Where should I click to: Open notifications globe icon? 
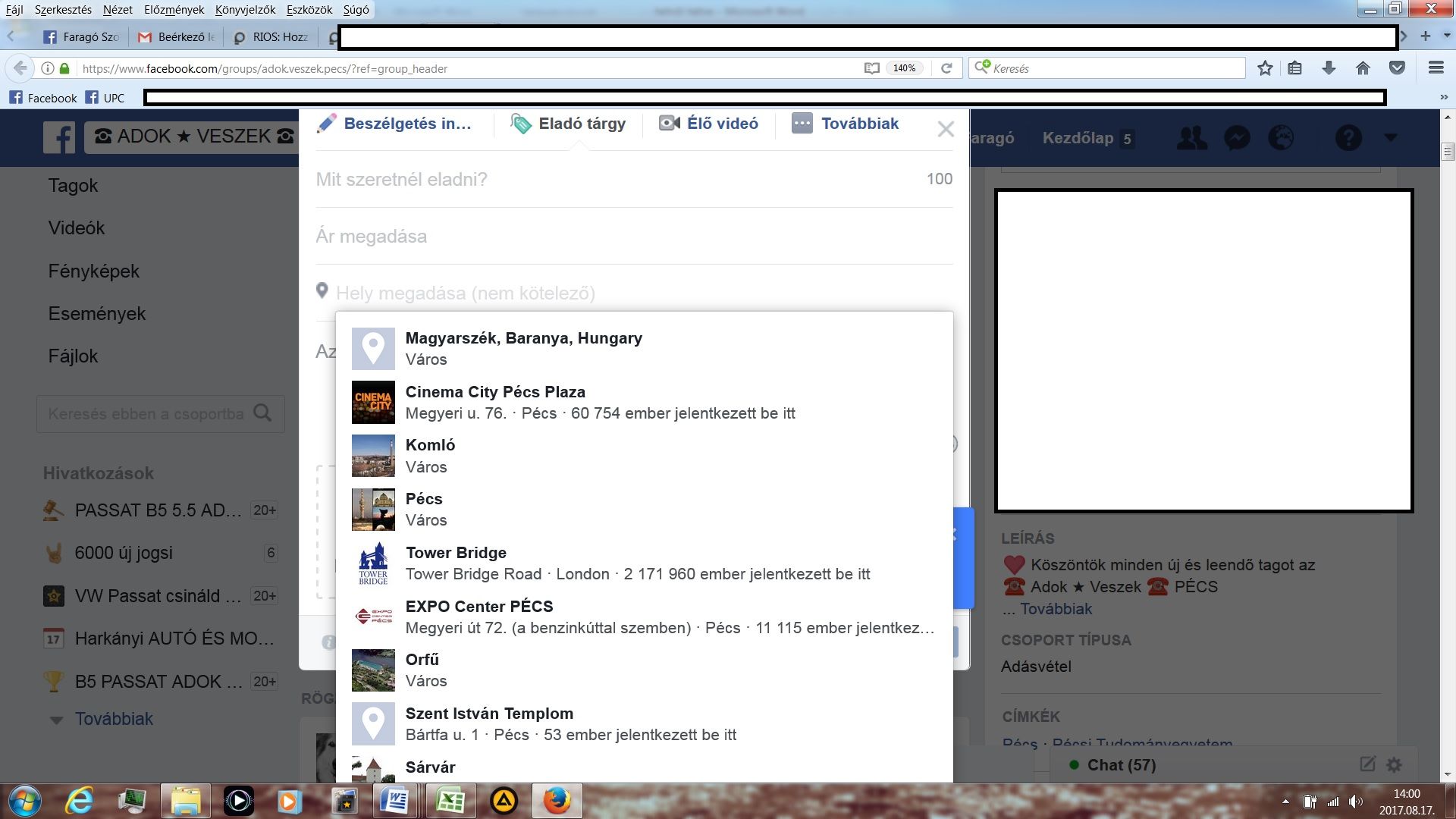[x=1281, y=138]
